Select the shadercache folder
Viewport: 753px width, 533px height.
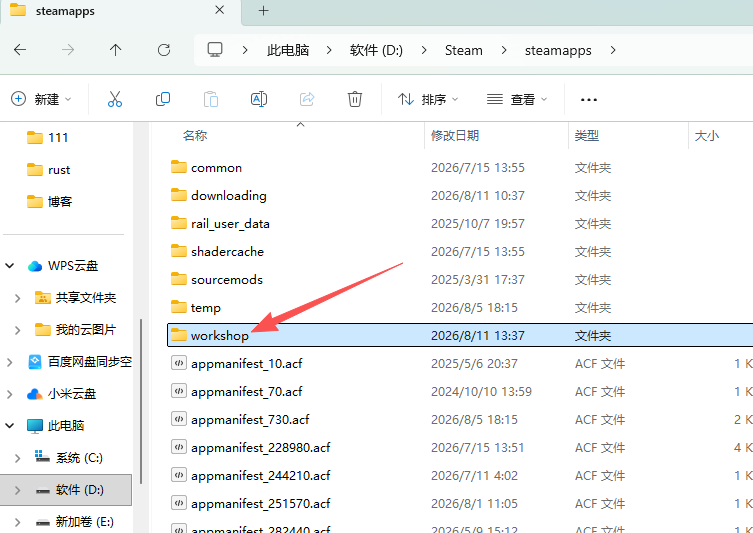[x=460, y=251]
